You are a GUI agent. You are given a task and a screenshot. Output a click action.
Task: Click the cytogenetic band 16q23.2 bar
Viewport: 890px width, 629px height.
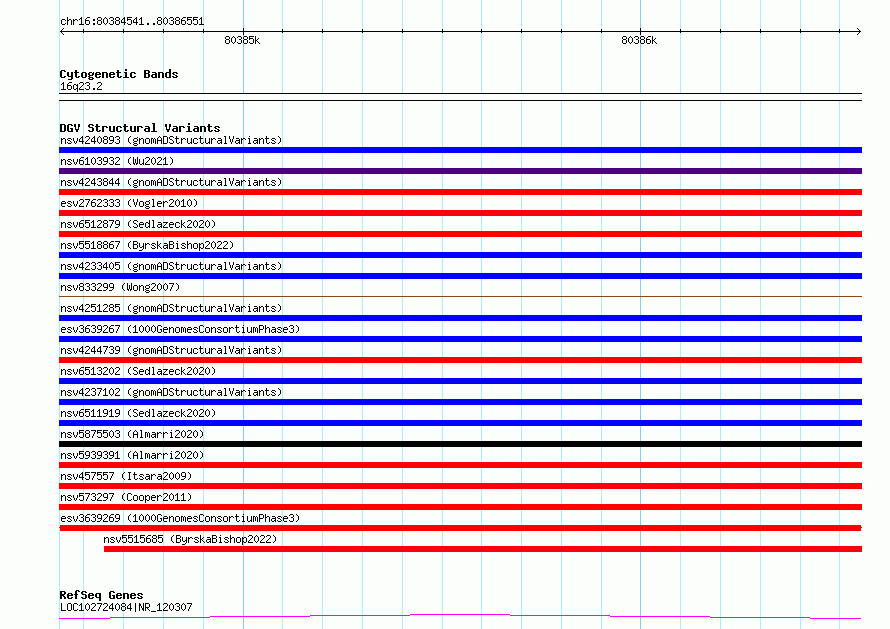tap(460, 97)
